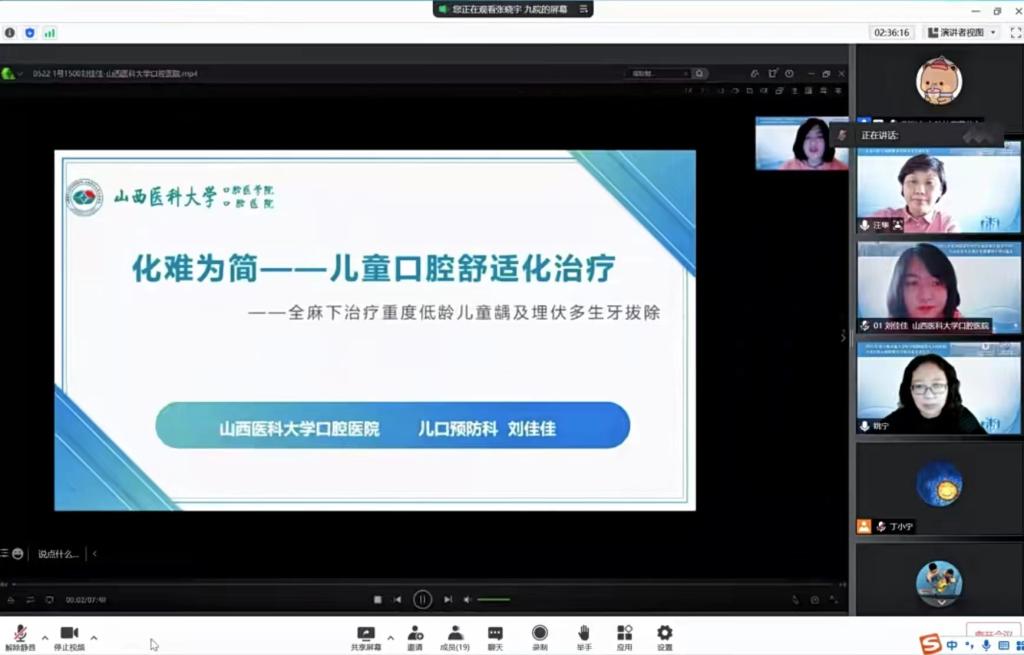Open the 邀请 invite panel
Screen dimensions: 1024x655
click(x=415, y=638)
